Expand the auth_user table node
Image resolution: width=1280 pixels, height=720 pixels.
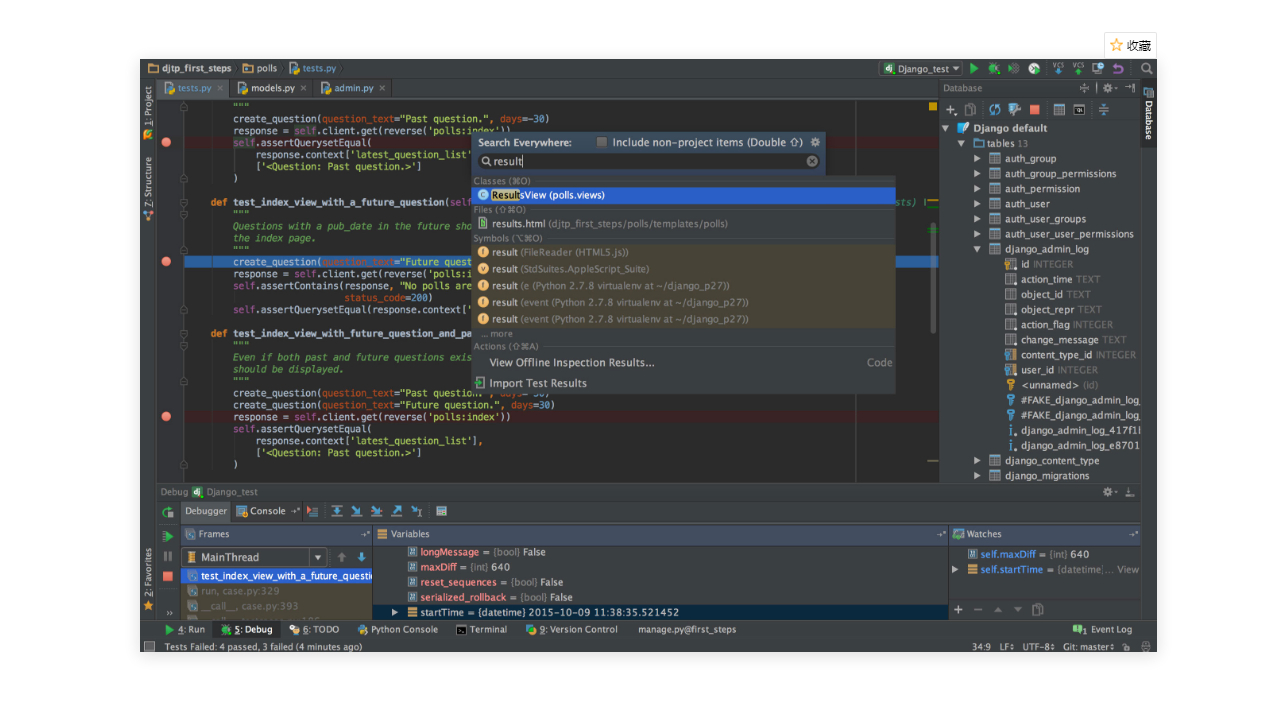click(978, 204)
